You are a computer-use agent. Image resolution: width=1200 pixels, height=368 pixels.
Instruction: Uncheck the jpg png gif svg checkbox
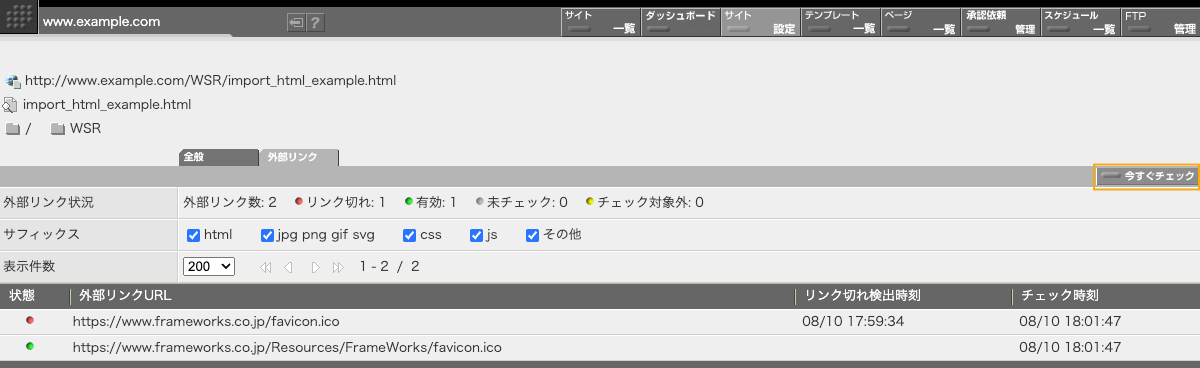click(267, 235)
